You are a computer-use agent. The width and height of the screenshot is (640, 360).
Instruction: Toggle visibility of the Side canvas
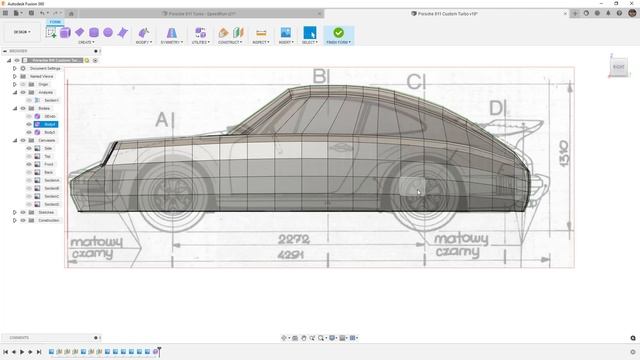click(29, 148)
